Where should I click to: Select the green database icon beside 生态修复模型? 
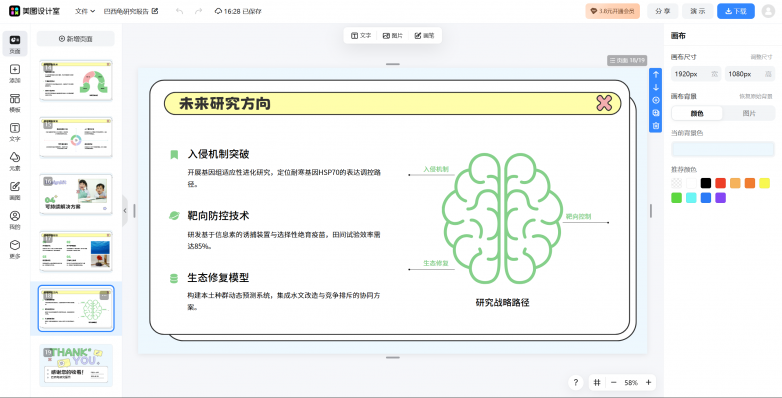pyautogui.click(x=174, y=278)
